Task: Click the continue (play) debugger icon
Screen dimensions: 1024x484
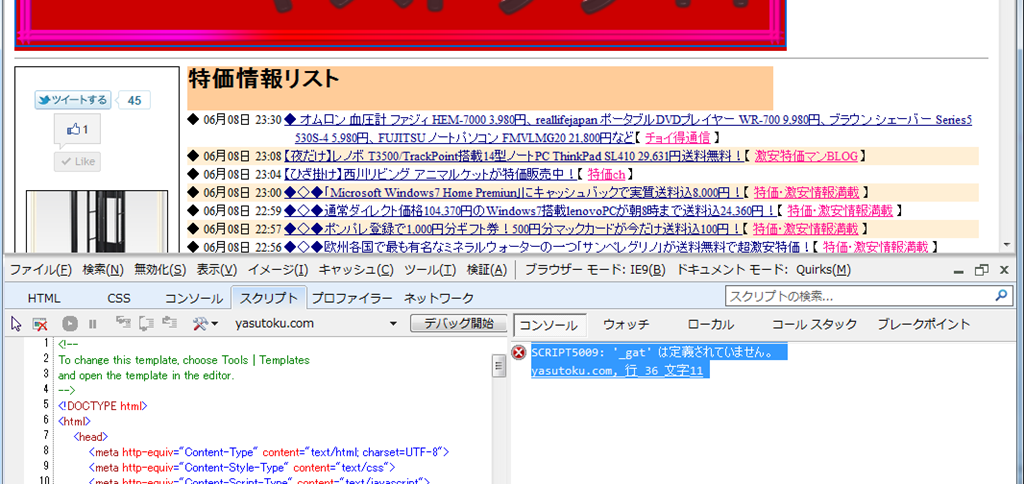Action: (71, 323)
